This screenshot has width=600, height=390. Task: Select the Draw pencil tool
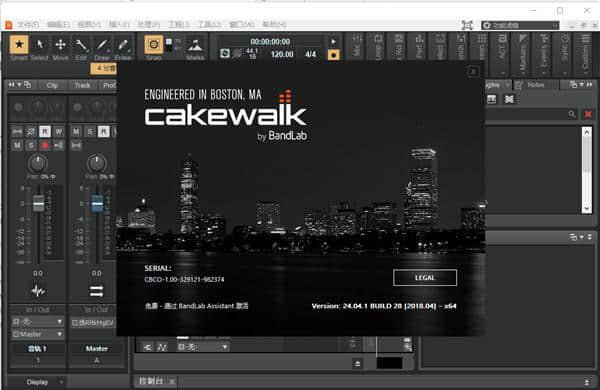[102, 45]
